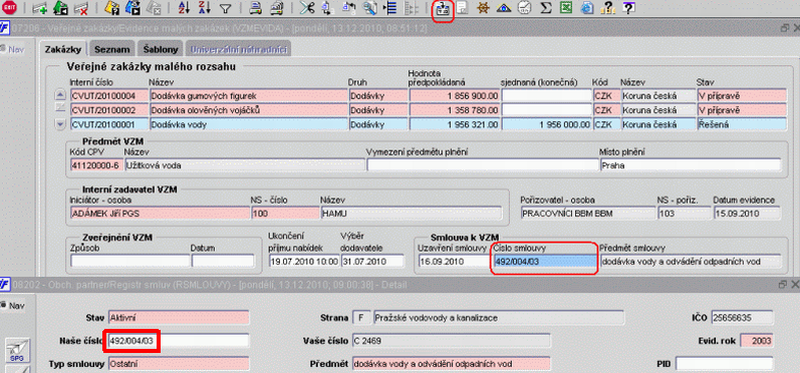Click the paste toolbar icon
The height and width of the screenshot is (373, 800).
tap(350, 8)
